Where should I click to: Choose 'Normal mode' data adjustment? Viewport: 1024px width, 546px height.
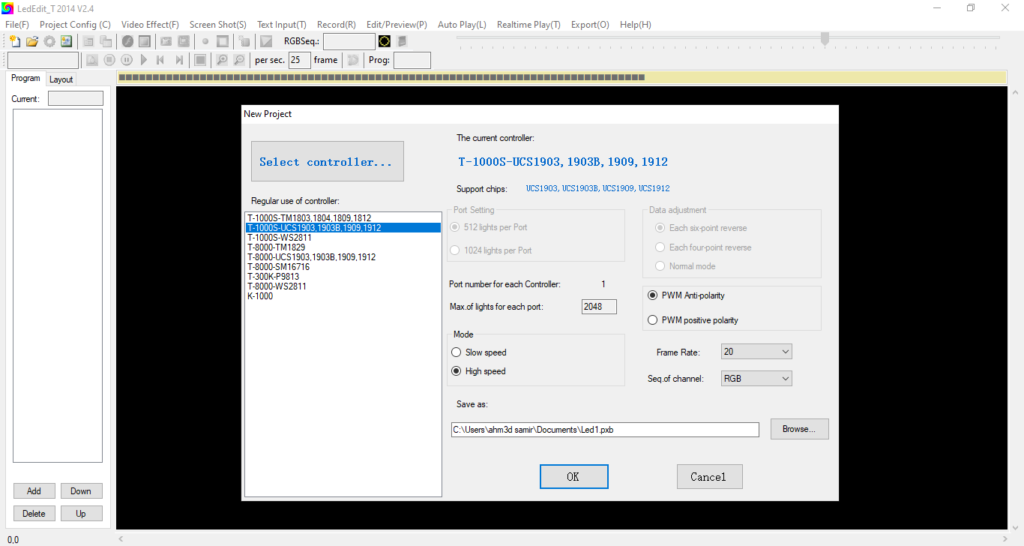(x=685, y=266)
